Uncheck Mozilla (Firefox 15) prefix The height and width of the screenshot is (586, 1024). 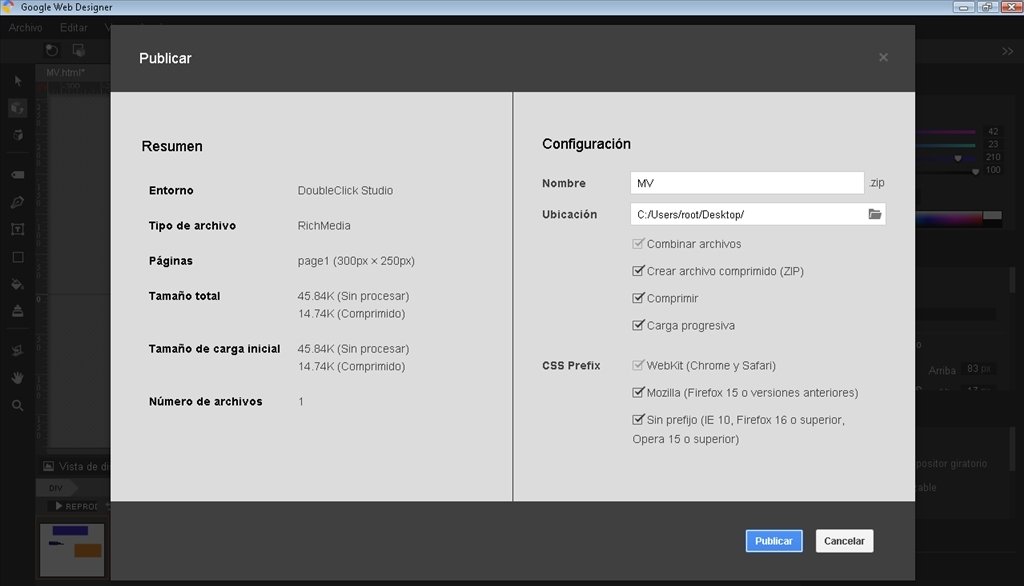638,392
